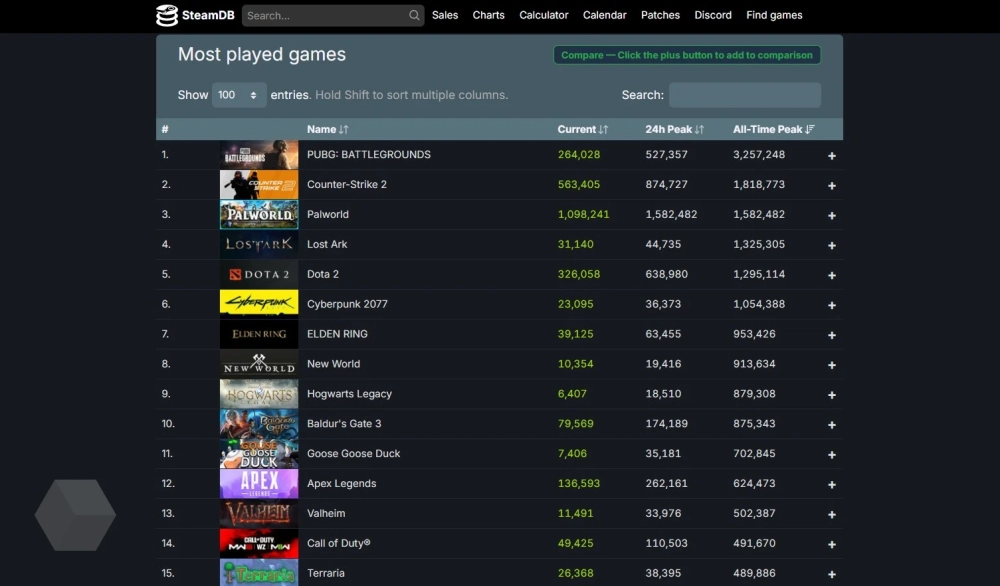
Task: Click the magnifier icon in search bar
Action: point(414,16)
